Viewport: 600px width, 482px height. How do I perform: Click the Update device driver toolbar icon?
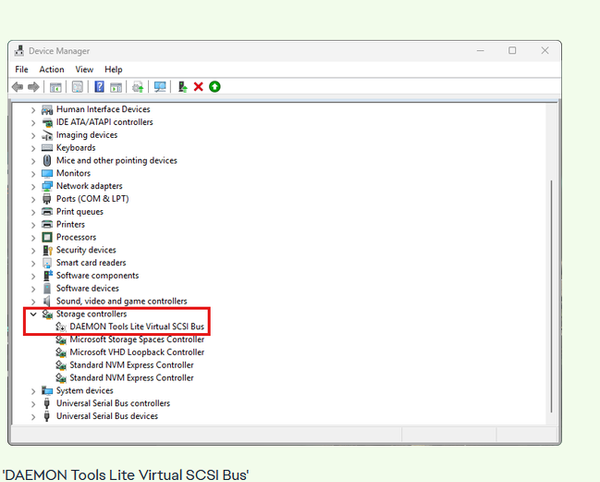coord(183,87)
